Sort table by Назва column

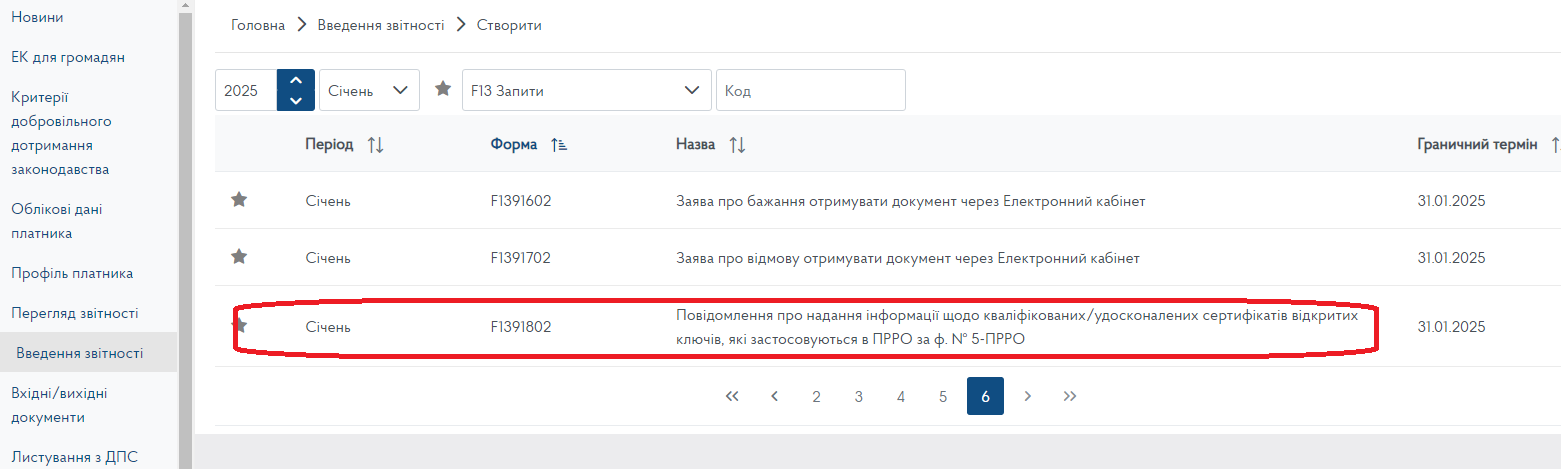(x=737, y=145)
